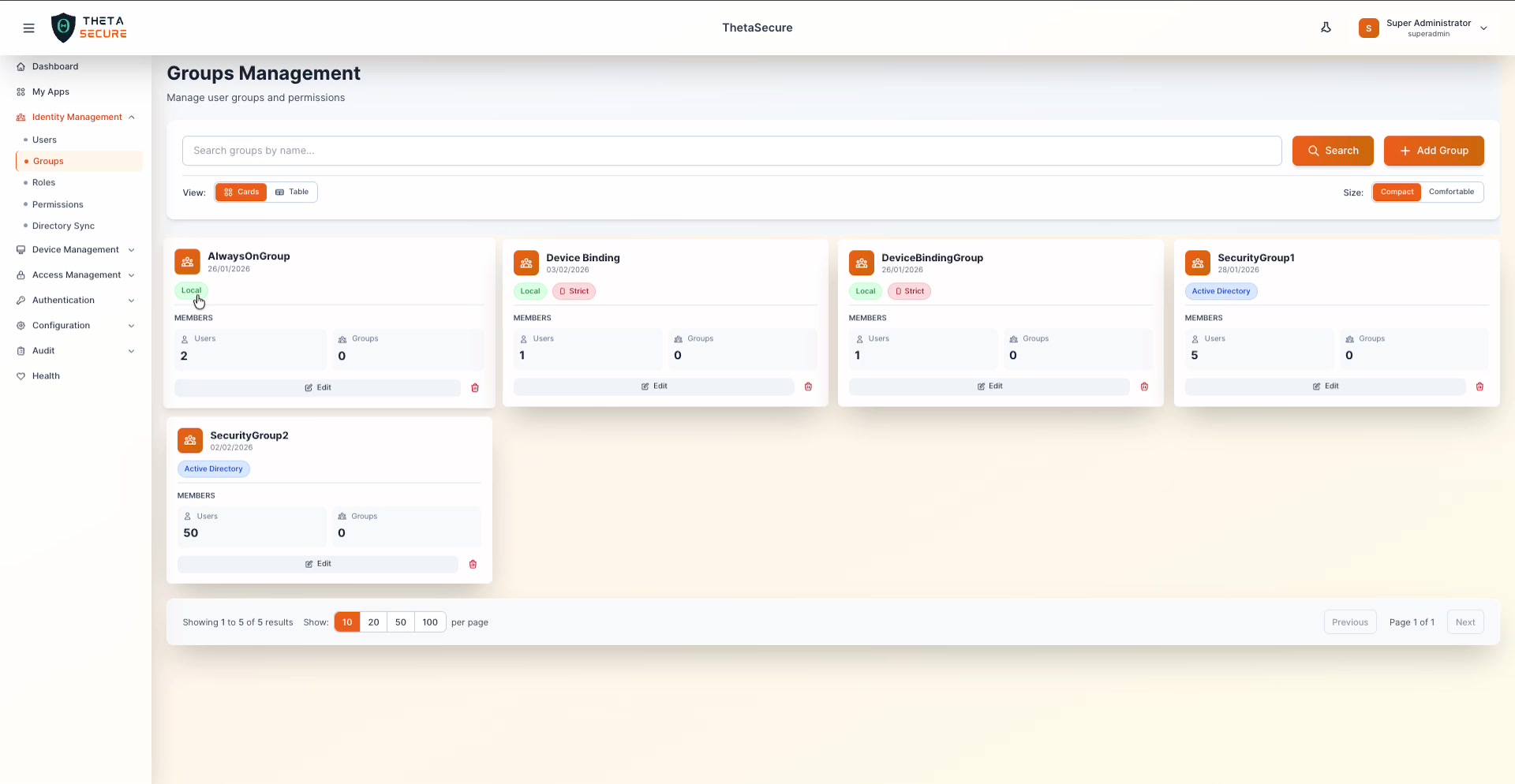Open Directory Sync page
This screenshot has width=1515, height=784.
[x=63, y=226]
